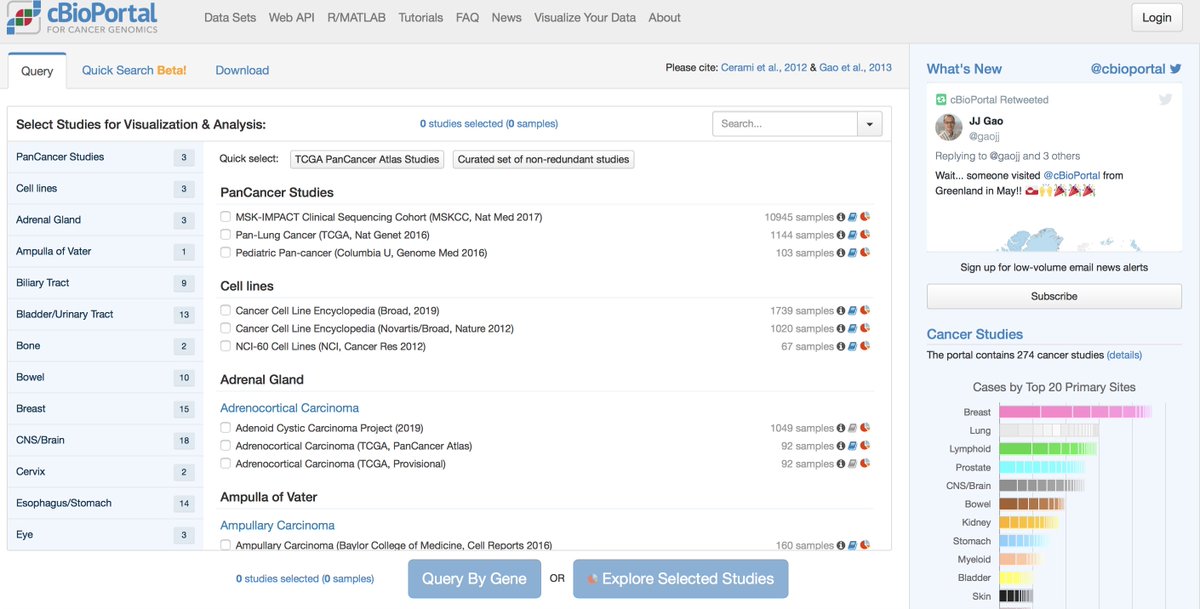This screenshot has height=609, width=1200.
Task: View pie chart for Adenoid Cystic Carcinoma Project
Action: tap(865, 428)
